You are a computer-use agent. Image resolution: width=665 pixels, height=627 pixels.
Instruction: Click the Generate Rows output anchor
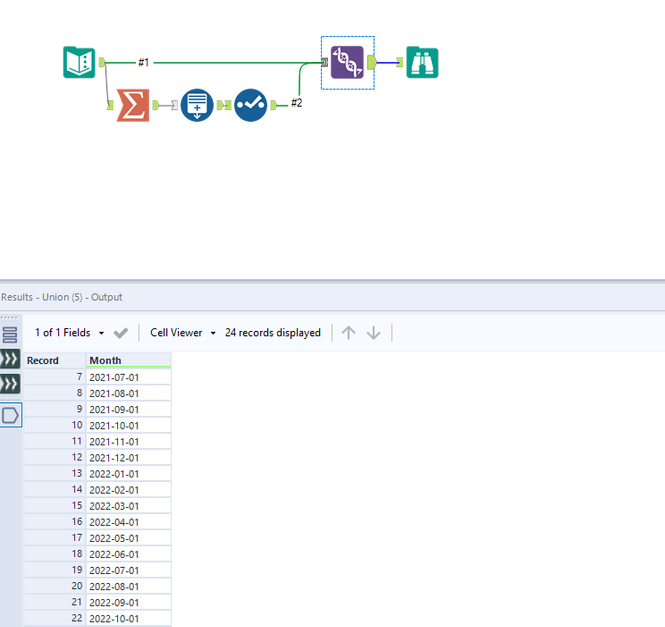pyautogui.click(x=220, y=105)
